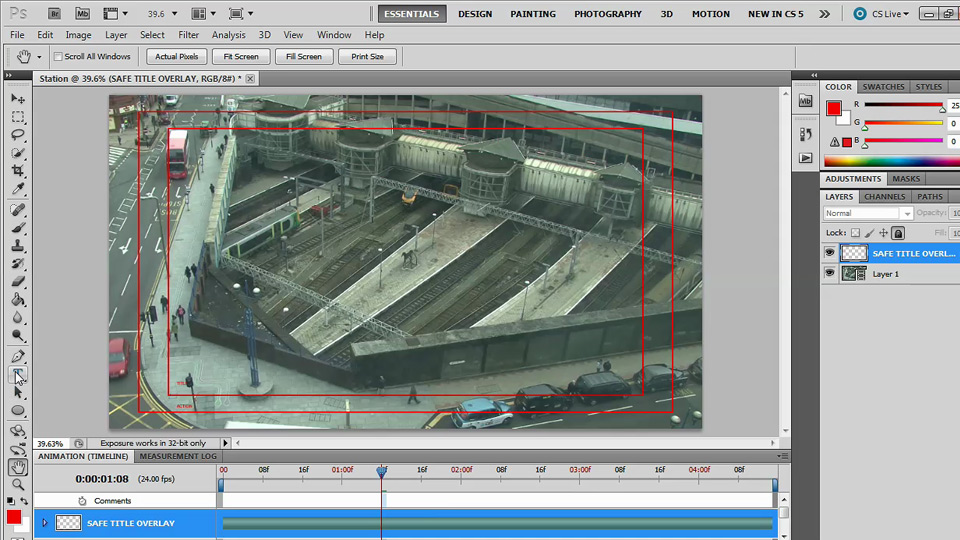Select the 3D Camera Rotate tool
The image size is (960, 540).
point(18,449)
